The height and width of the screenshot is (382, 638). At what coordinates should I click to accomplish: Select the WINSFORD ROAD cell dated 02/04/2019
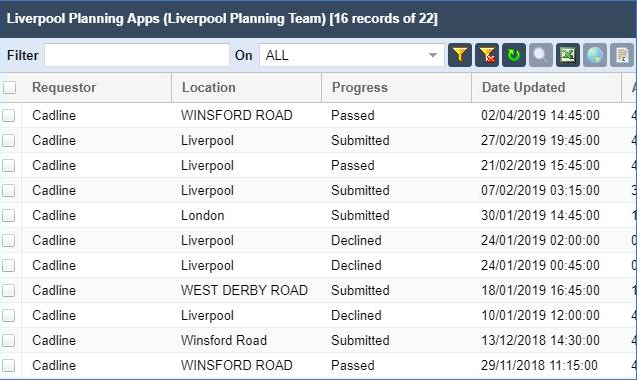coord(237,116)
